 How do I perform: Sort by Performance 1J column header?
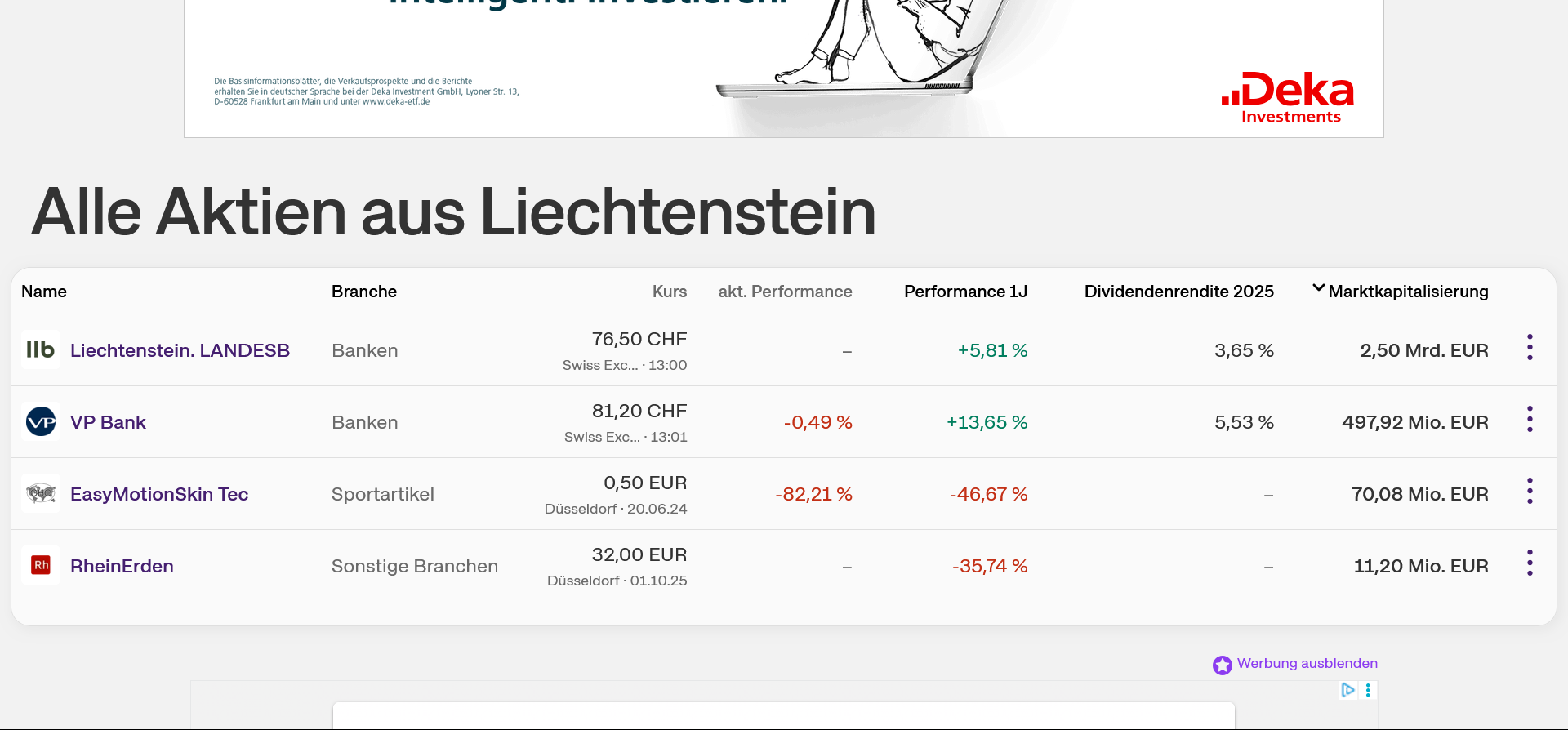[x=965, y=292]
